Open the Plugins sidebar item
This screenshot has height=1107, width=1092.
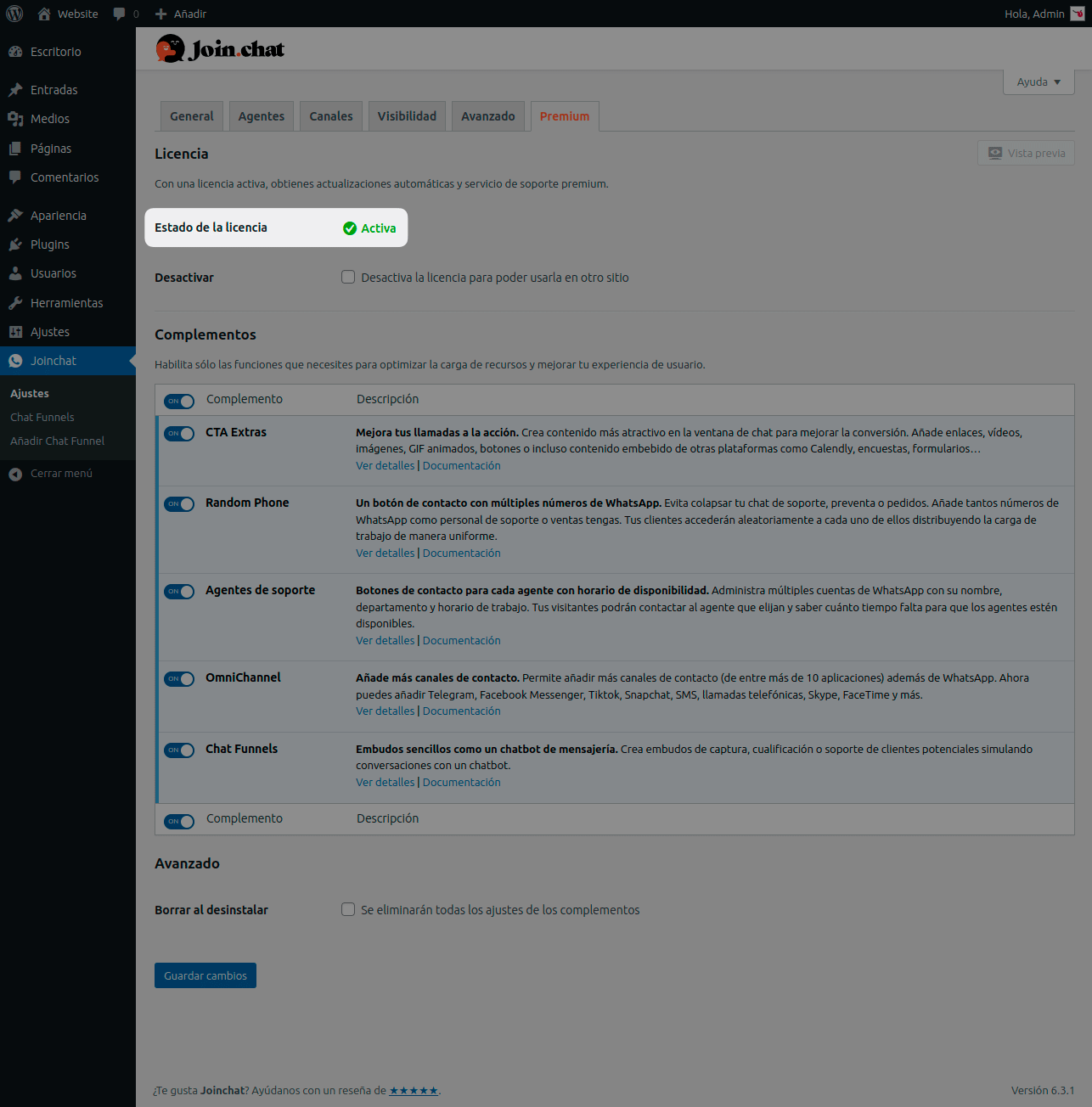[x=49, y=244]
